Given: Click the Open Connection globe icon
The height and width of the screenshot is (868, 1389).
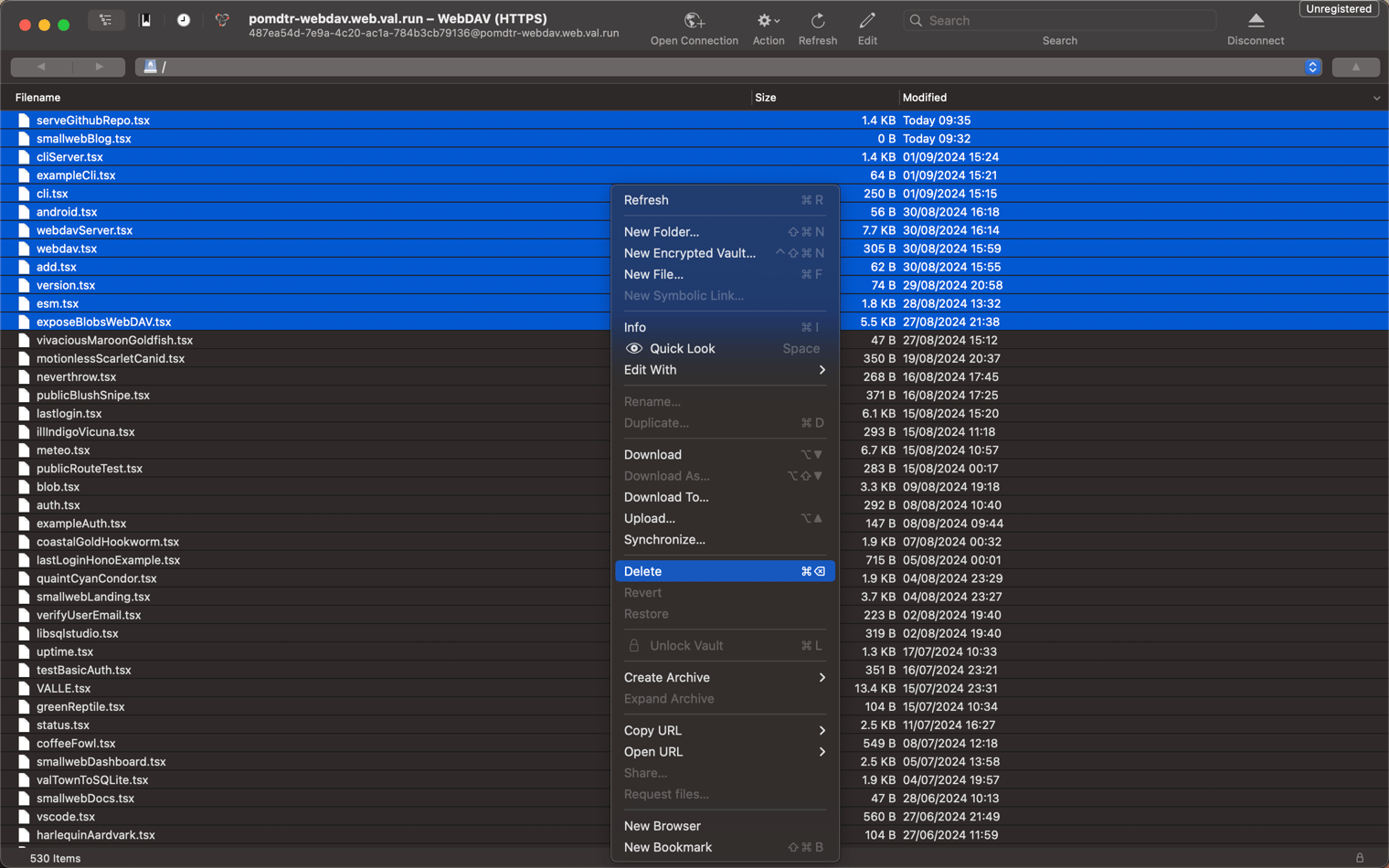Looking at the screenshot, I should pyautogui.click(x=694, y=20).
